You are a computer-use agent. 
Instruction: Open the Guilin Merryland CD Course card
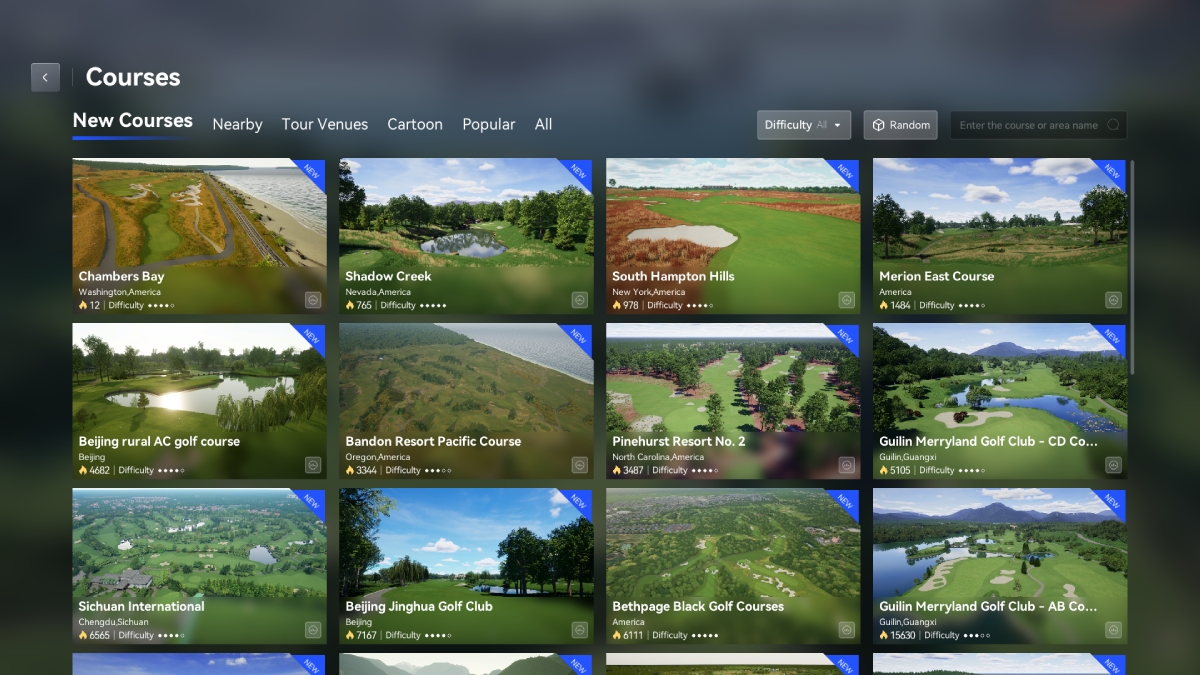coord(1000,400)
